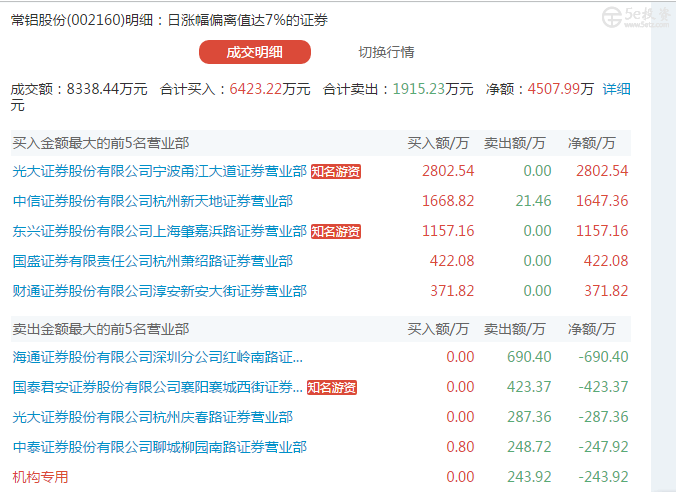676x492 pixels.
Task: Open 中泰证券聊城柳园南路证券营业部 link
Action: point(159,447)
